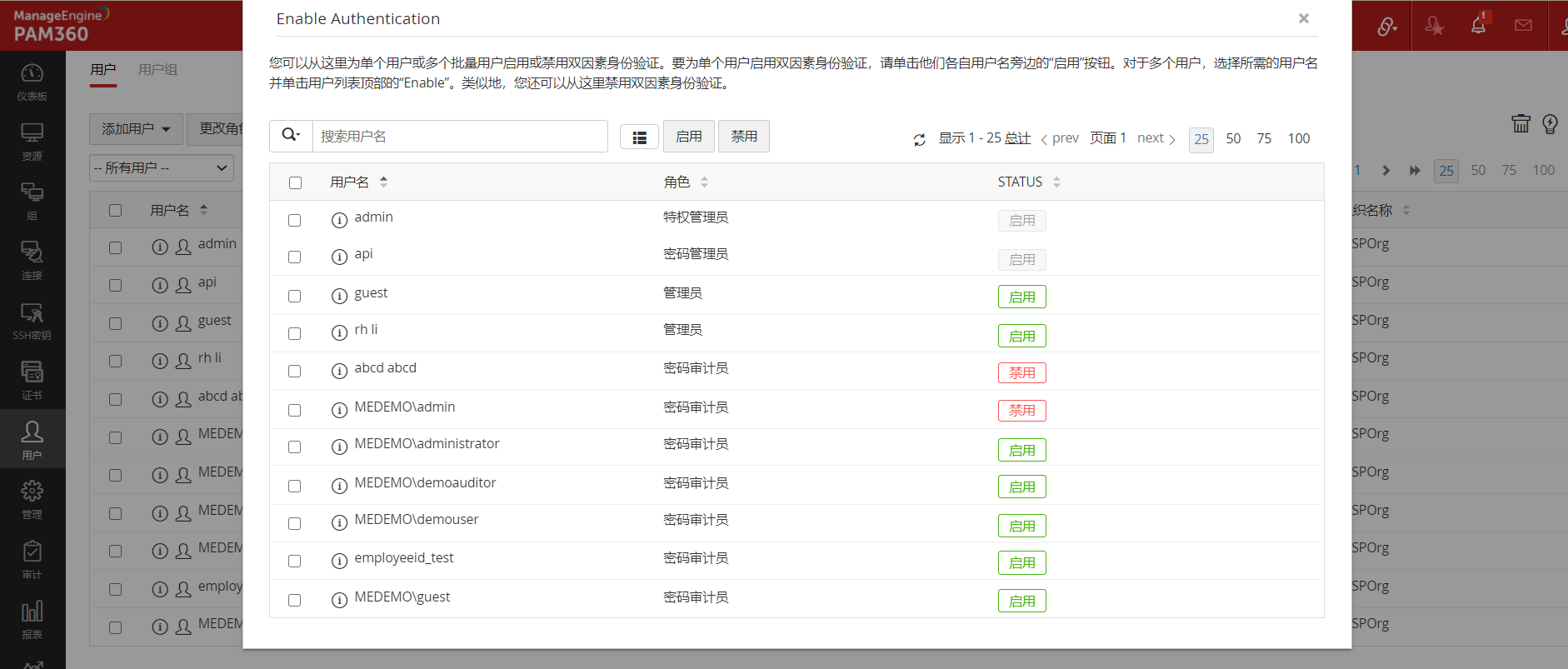Tick the checkbox for admin in the dialog

click(294, 220)
